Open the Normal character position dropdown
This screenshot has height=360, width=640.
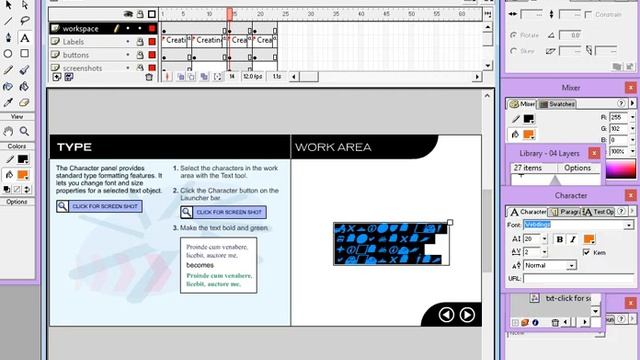(572, 266)
